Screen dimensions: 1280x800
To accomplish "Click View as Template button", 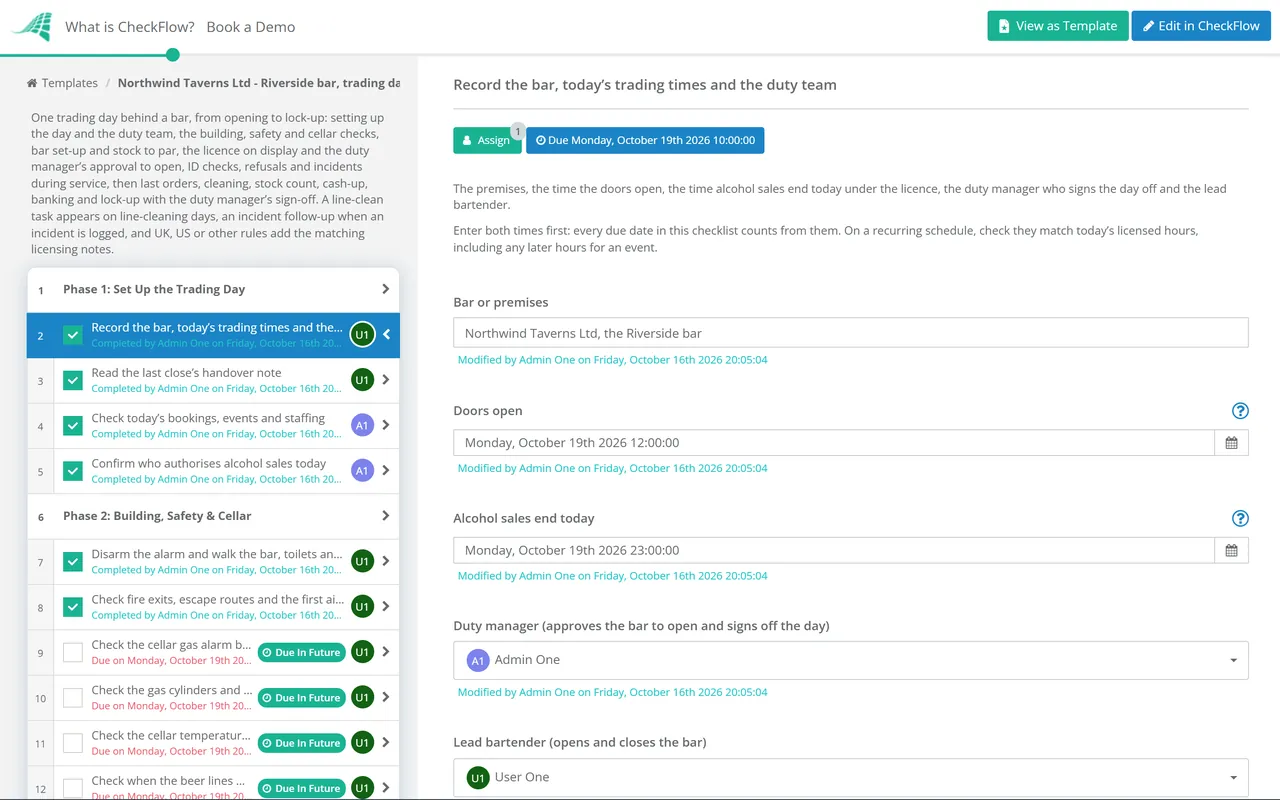I will coord(1058,26).
